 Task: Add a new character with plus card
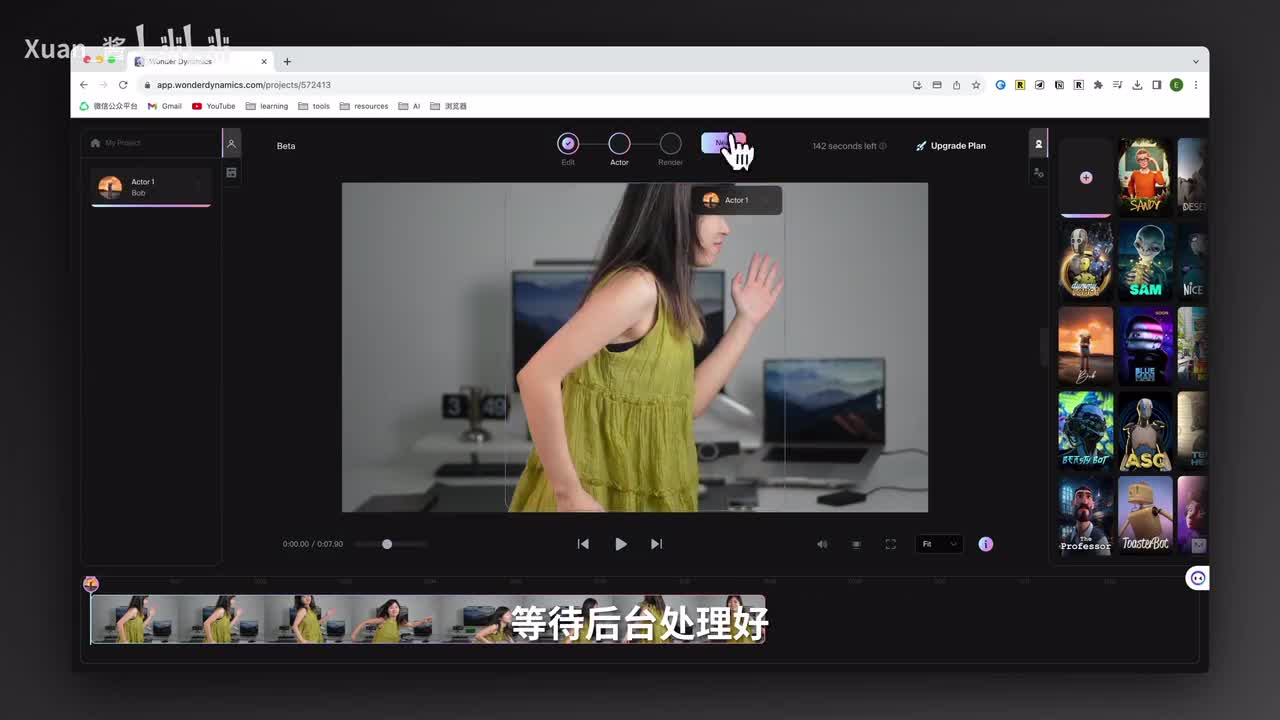point(1085,177)
